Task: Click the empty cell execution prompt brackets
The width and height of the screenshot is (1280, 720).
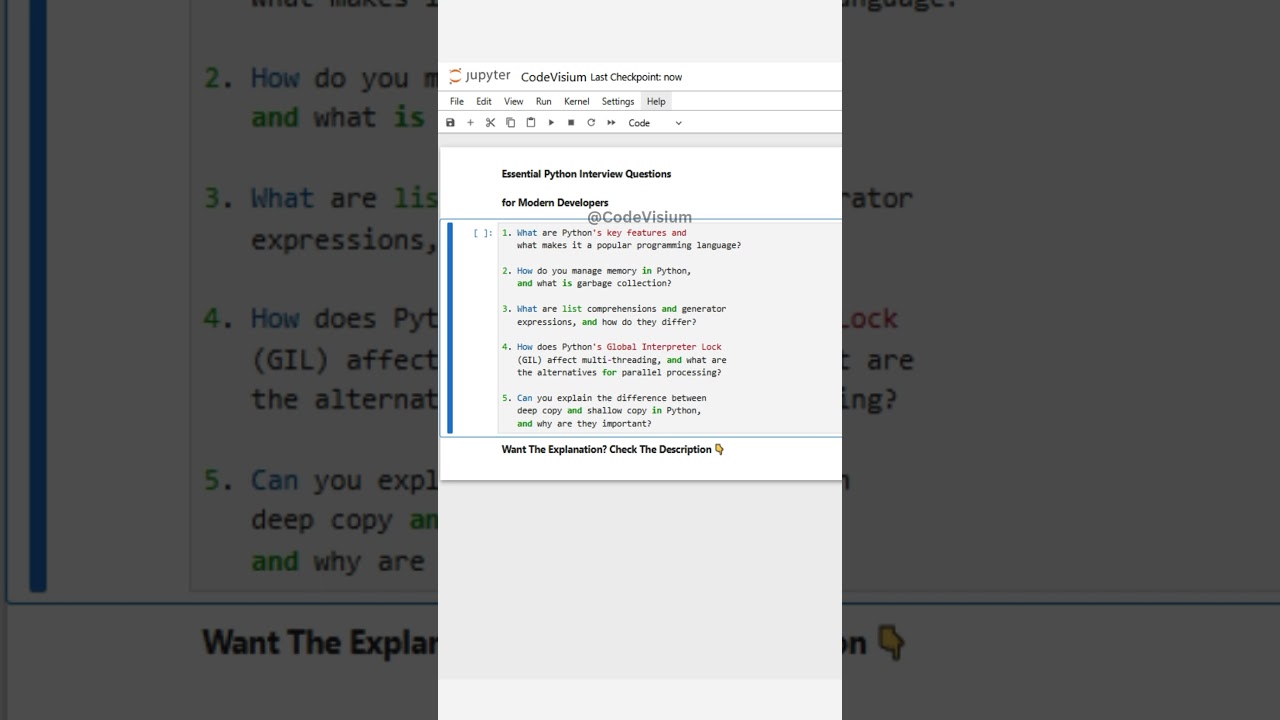Action: (x=483, y=233)
